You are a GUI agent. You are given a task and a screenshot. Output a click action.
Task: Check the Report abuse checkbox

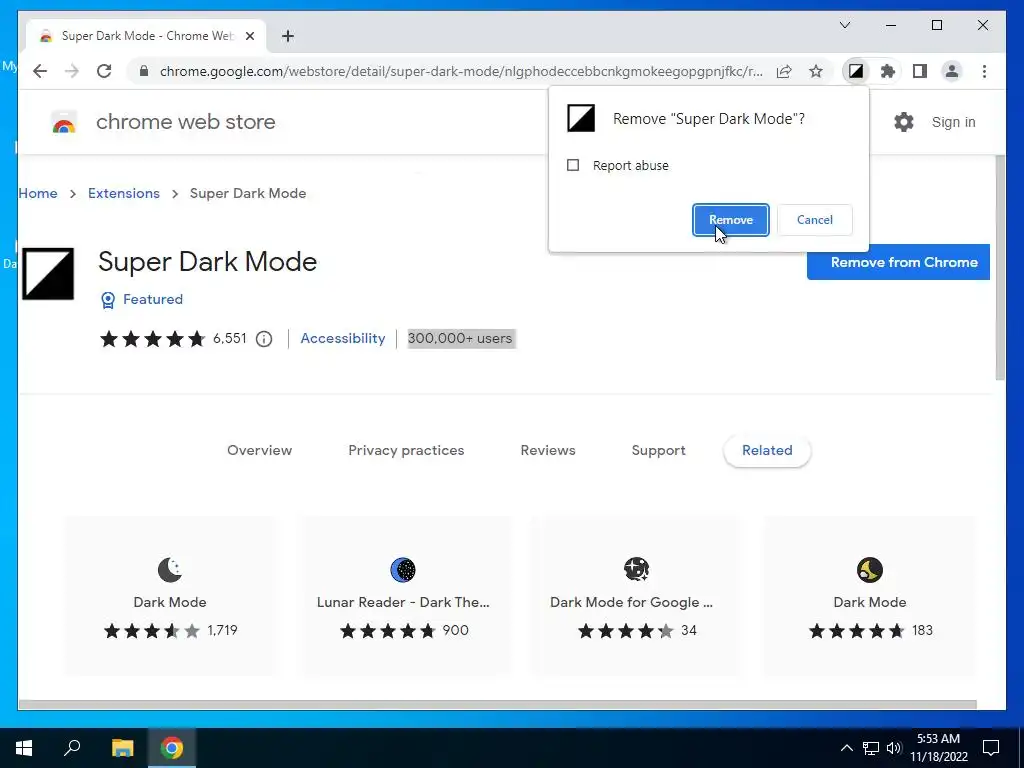(x=573, y=165)
